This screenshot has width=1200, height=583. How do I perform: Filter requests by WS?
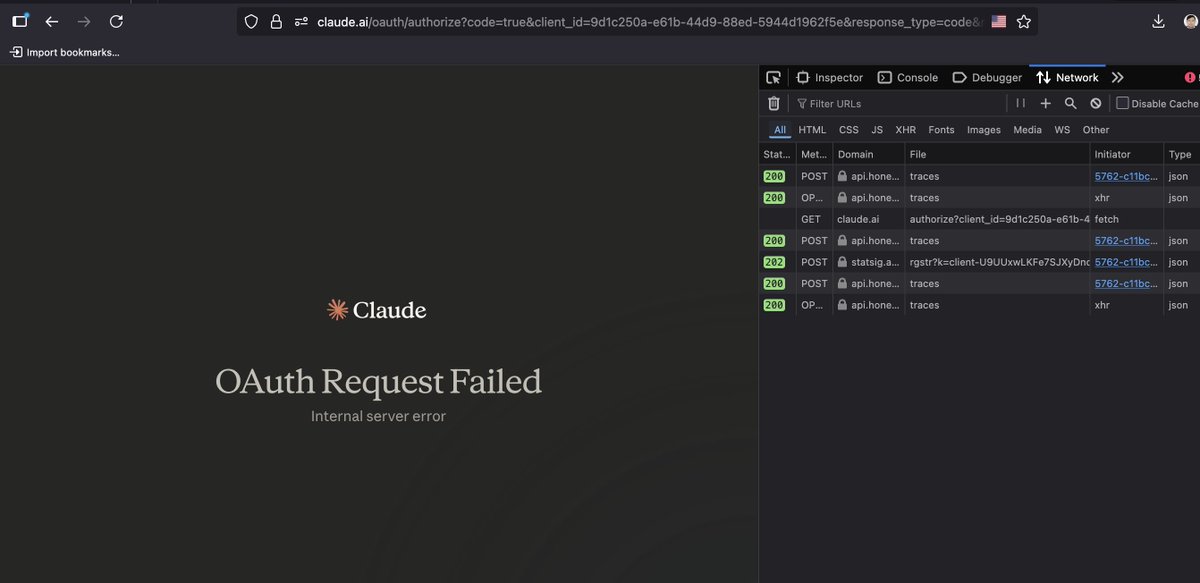1062,129
